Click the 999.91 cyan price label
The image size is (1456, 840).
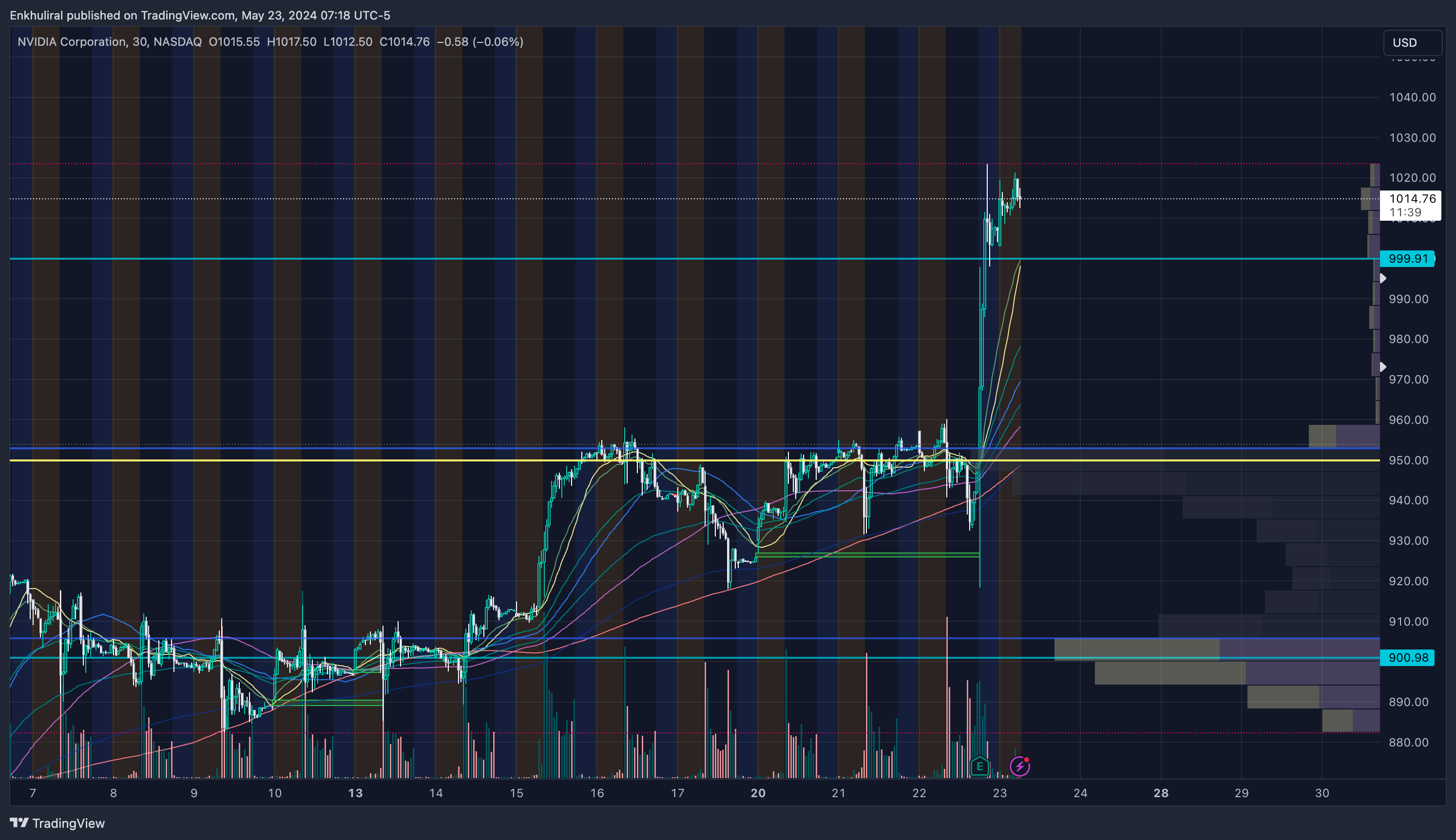(x=1408, y=258)
